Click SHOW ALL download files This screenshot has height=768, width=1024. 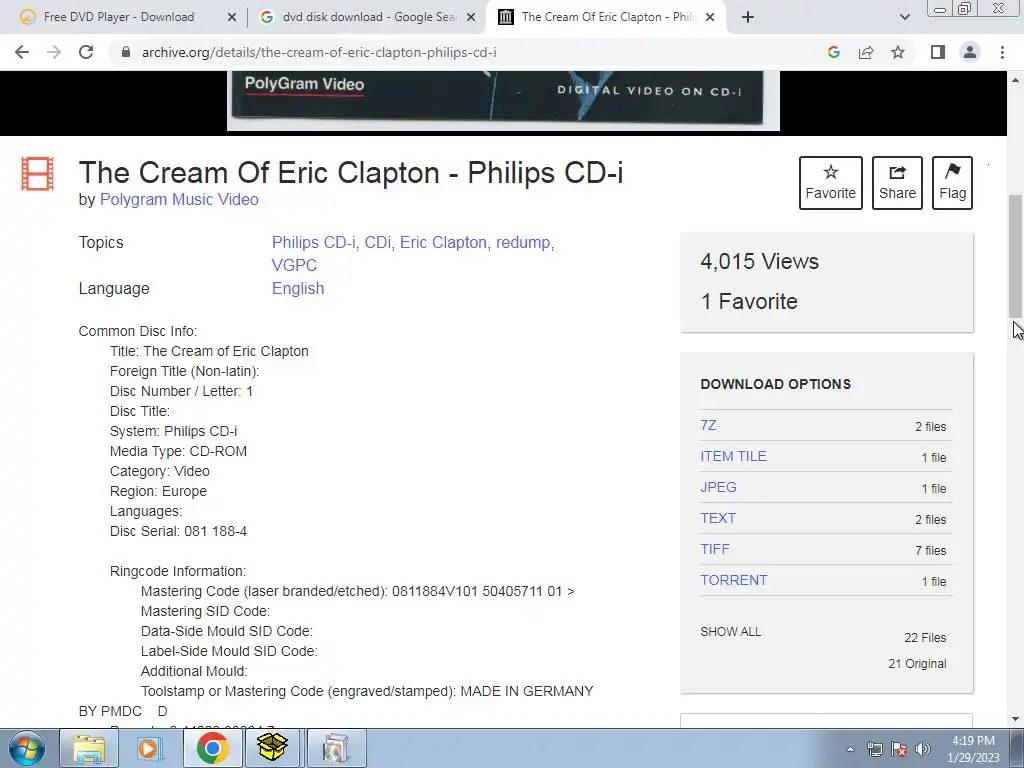point(731,632)
